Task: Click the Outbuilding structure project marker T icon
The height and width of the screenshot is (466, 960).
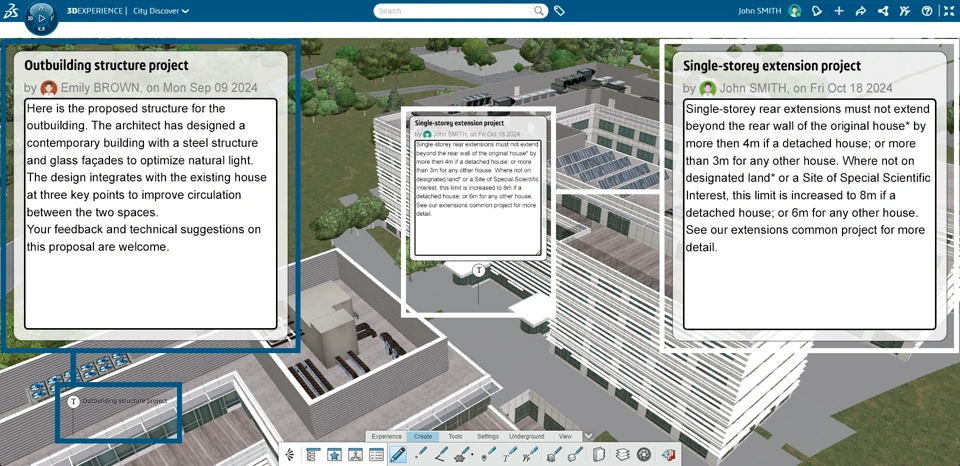Action: tap(73, 401)
